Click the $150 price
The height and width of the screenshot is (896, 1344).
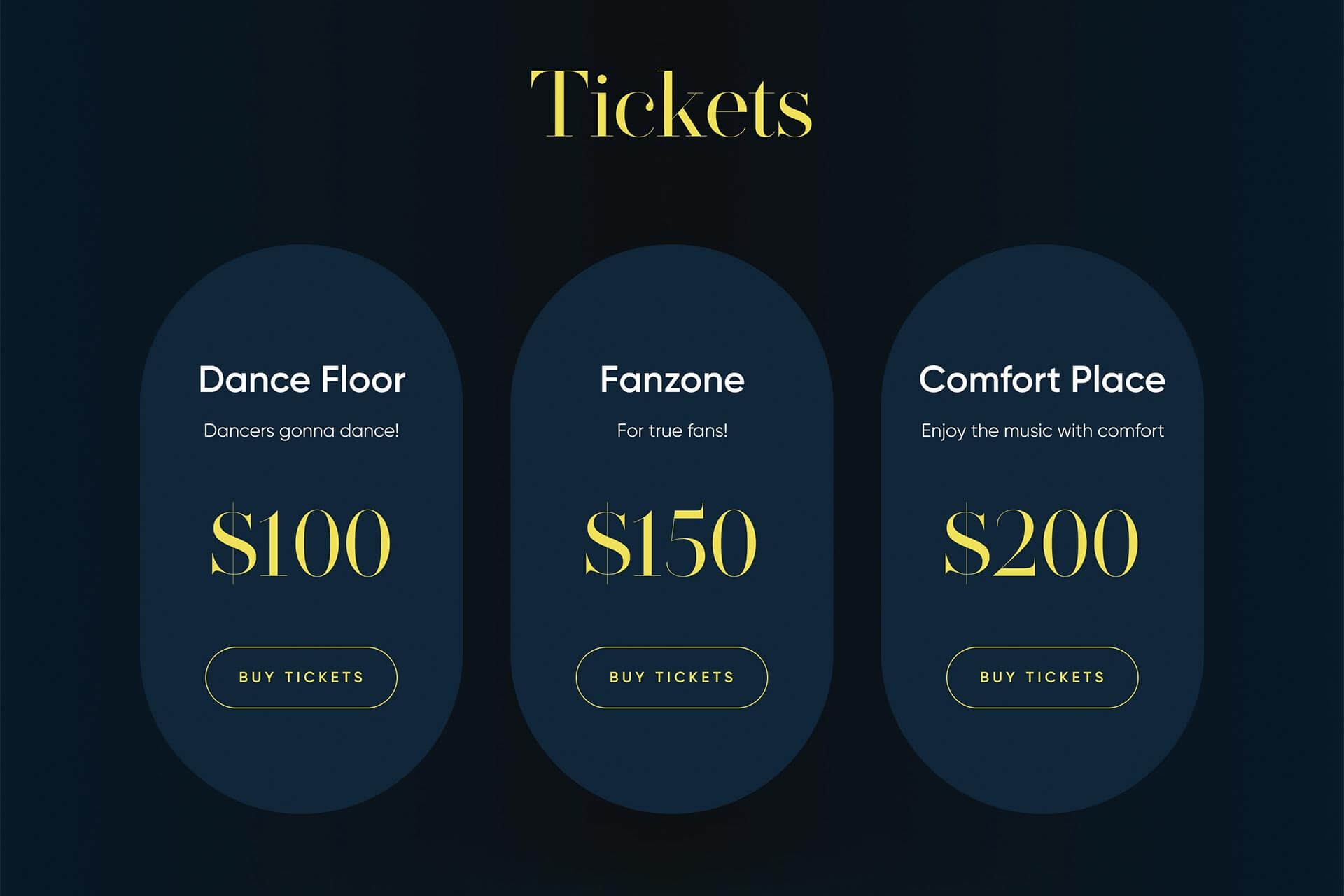click(x=671, y=542)
